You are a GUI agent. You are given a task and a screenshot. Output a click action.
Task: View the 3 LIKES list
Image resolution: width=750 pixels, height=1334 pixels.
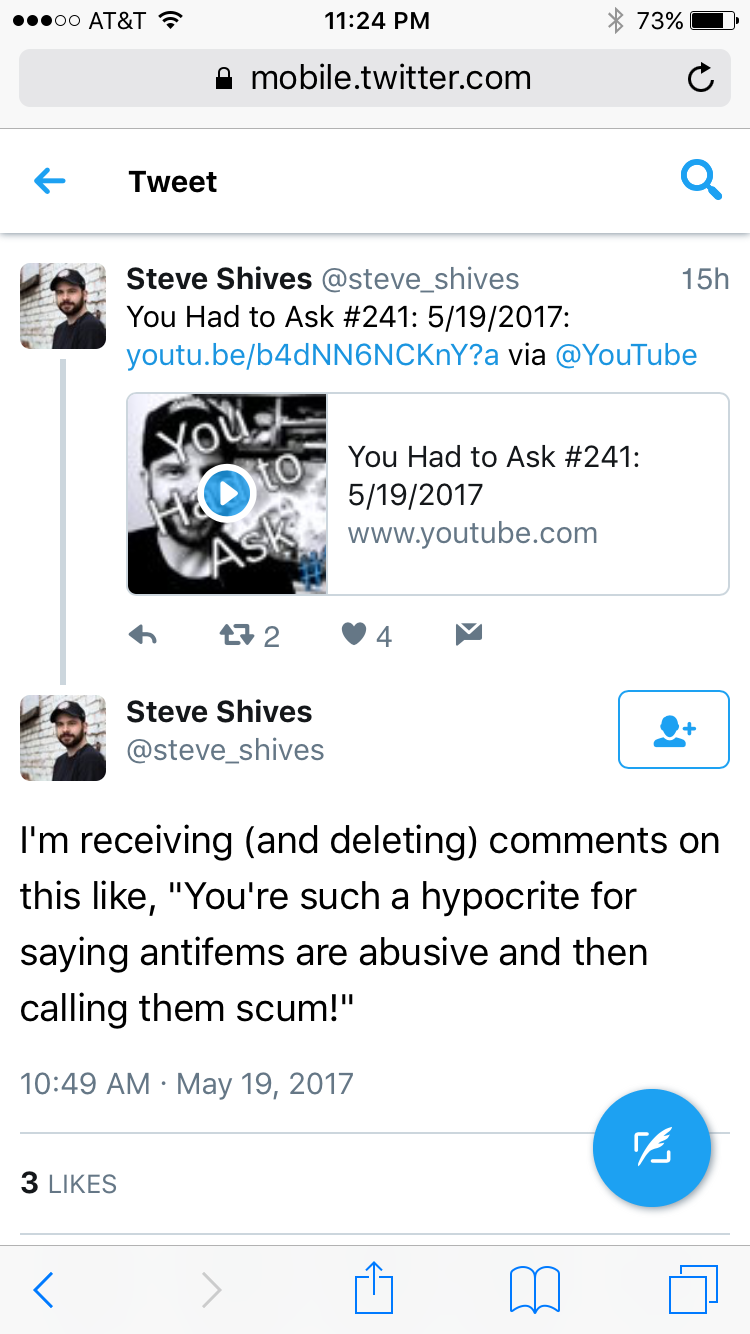pyautogui.click(x=69, y=1184)
